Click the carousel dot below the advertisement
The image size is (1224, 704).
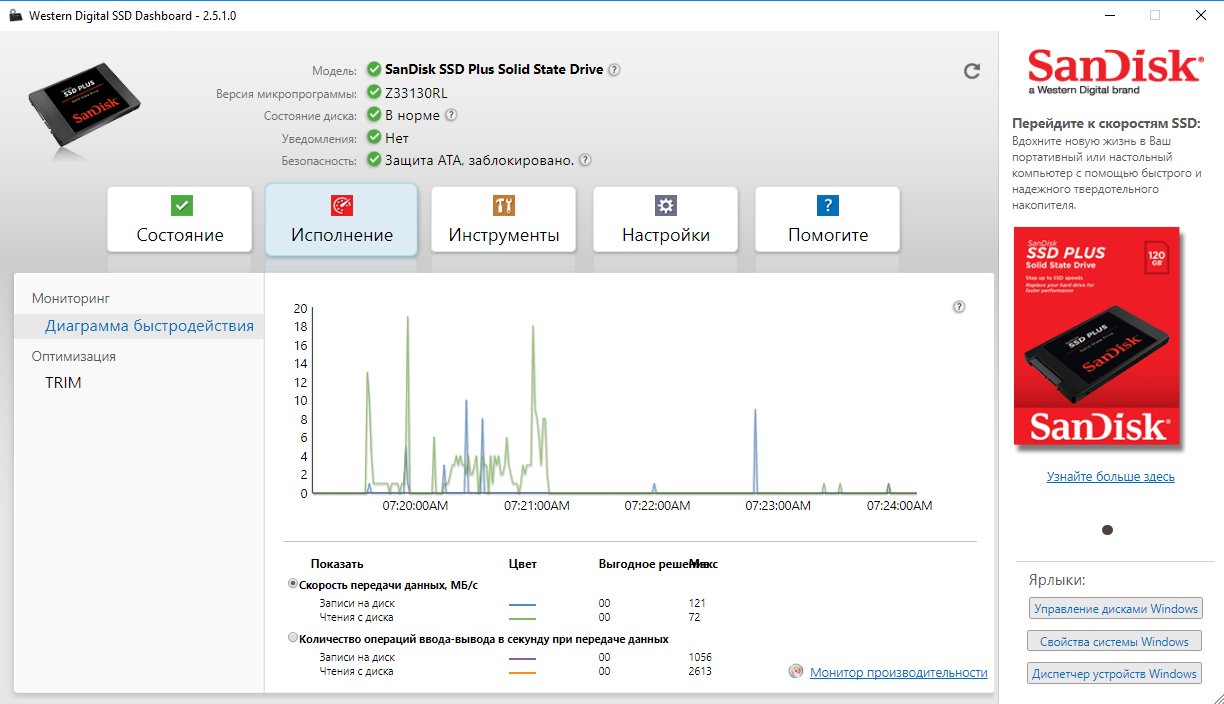[x=1107, y=530]
